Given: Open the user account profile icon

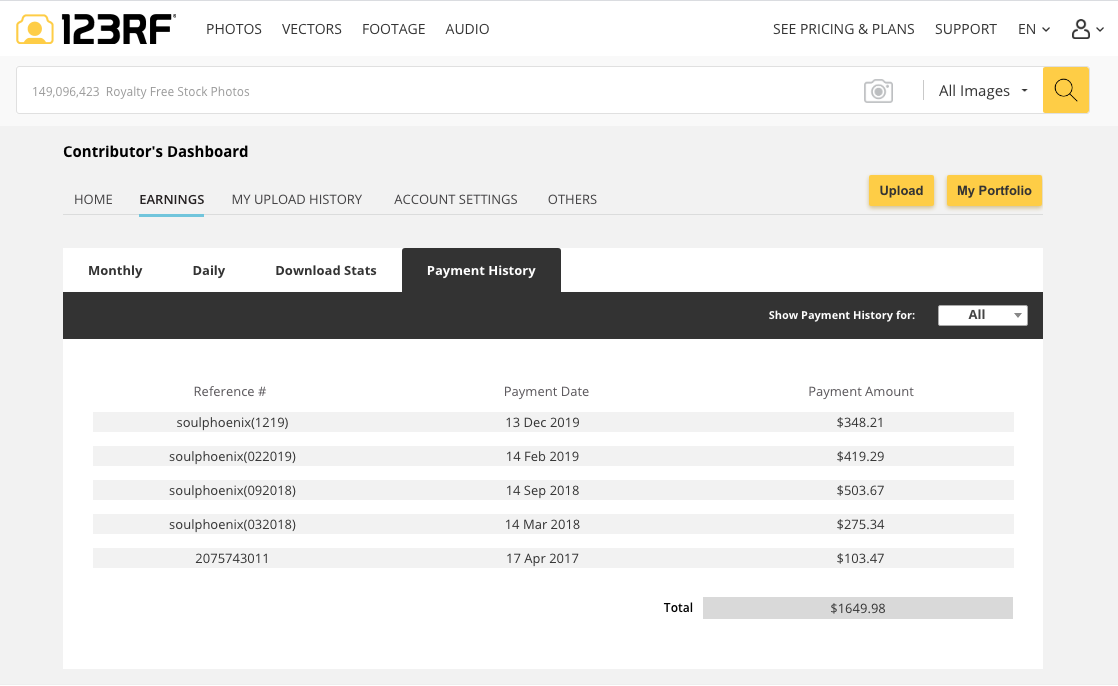Looking at the screenshot, I should pos(1081,29).
